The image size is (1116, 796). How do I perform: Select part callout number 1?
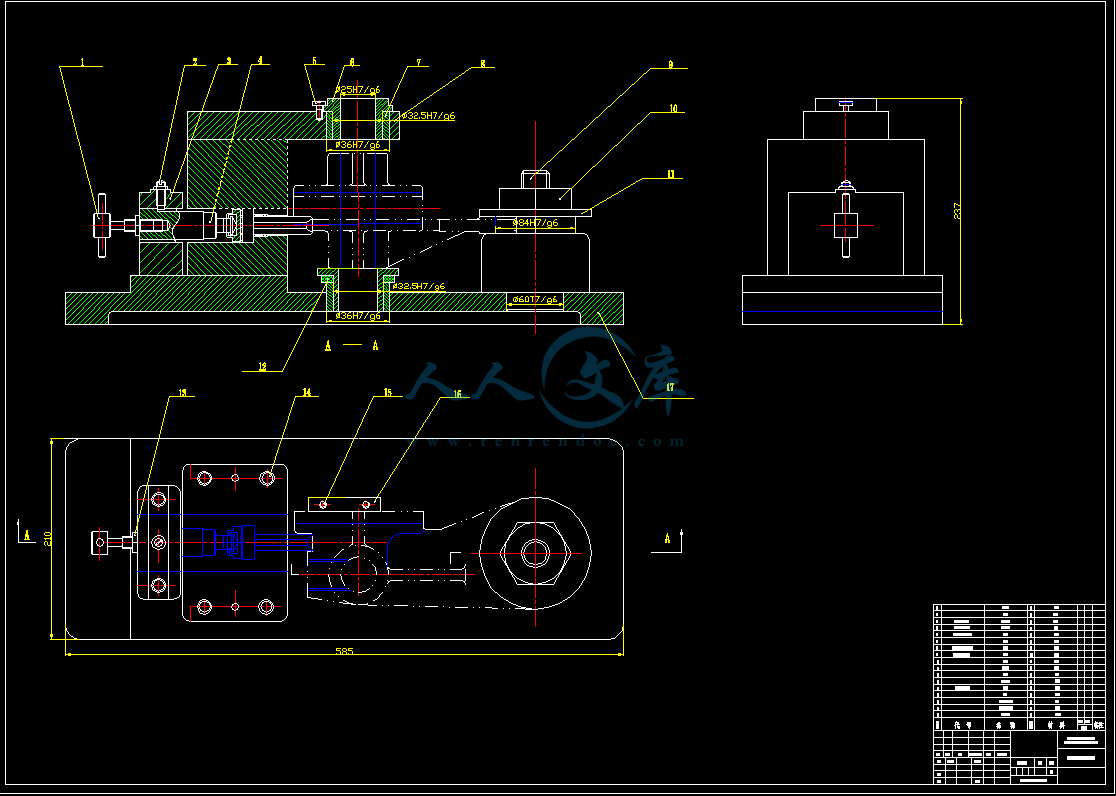tap(82, 63)
